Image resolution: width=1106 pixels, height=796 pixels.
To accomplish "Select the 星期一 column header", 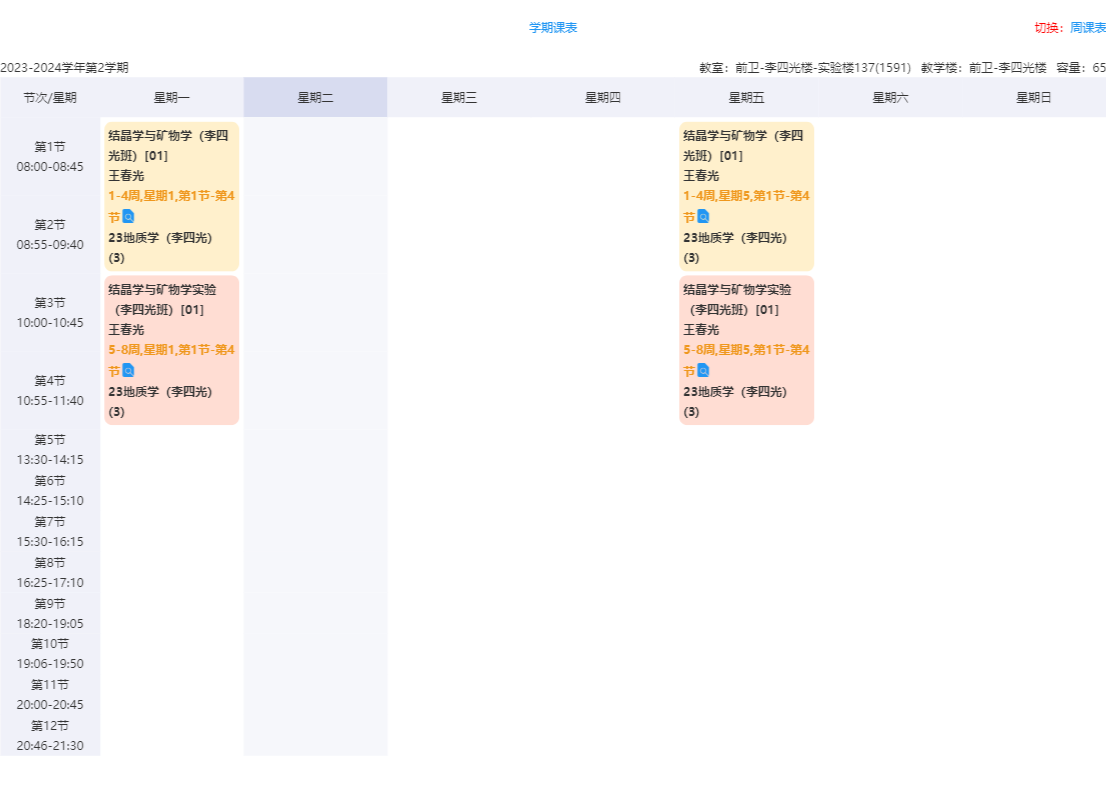I will coord(171,97).
